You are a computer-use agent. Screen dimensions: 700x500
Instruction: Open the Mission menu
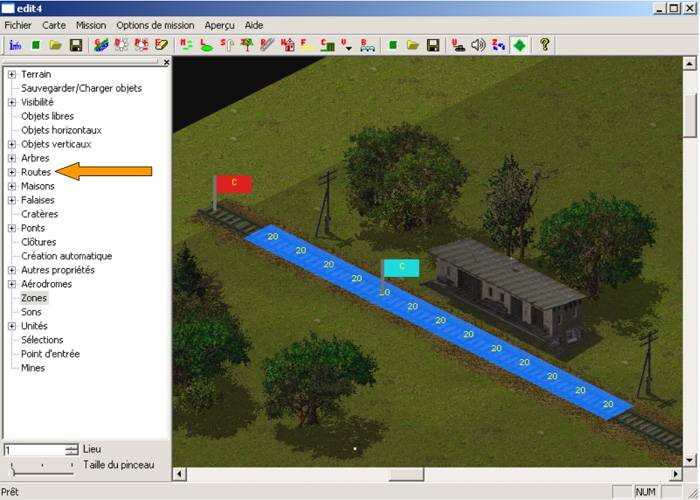click(91, 24)
